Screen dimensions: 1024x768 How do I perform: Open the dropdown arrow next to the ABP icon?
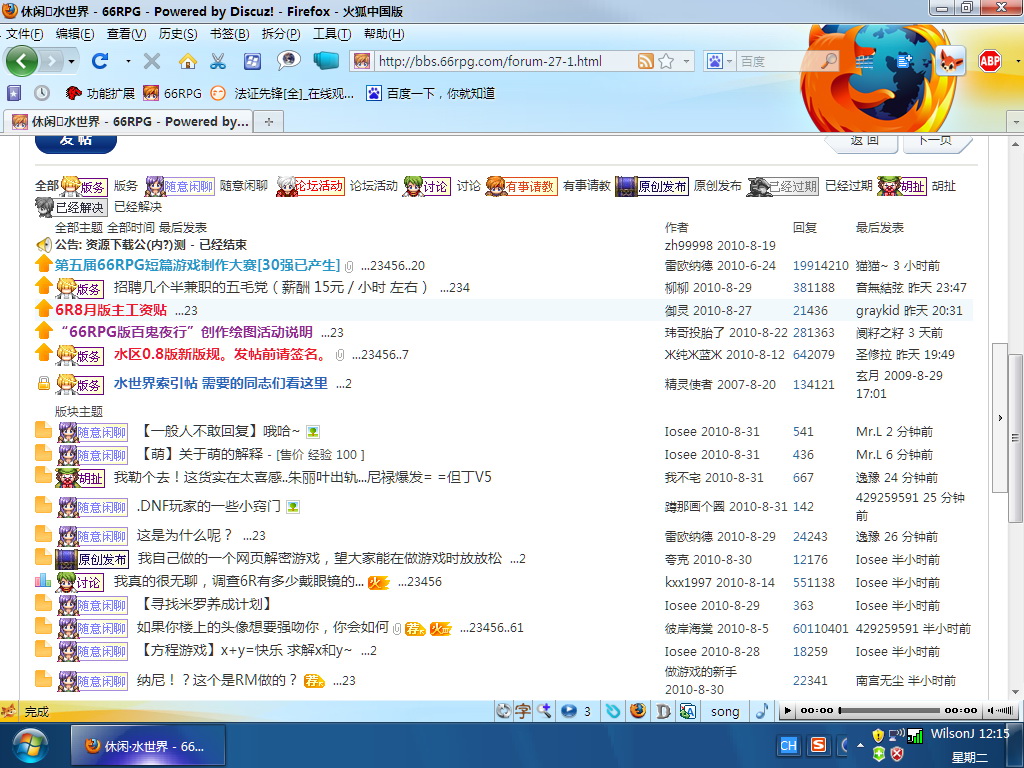click(x=1017, y=61)
